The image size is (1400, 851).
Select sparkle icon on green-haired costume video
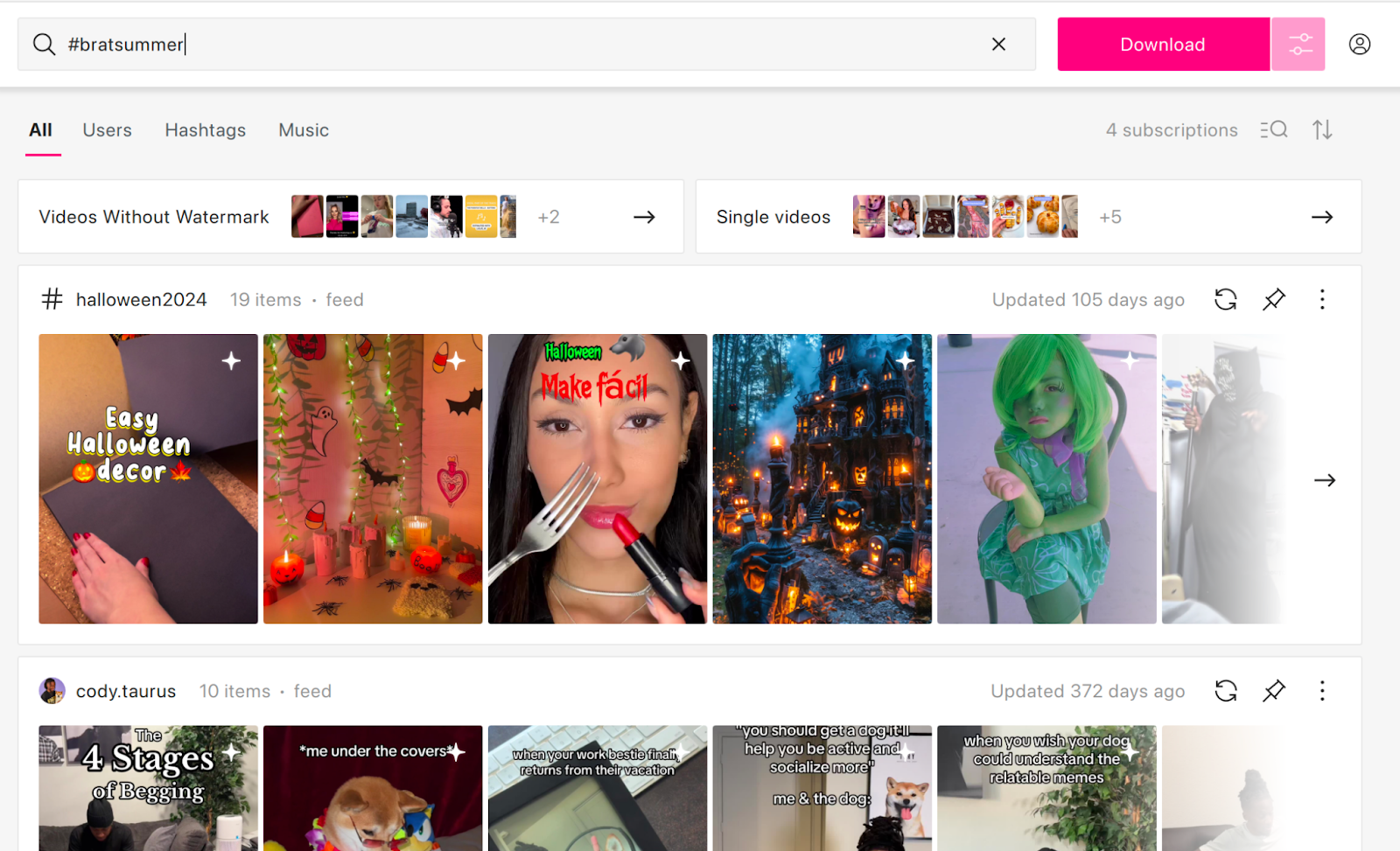1130,360
